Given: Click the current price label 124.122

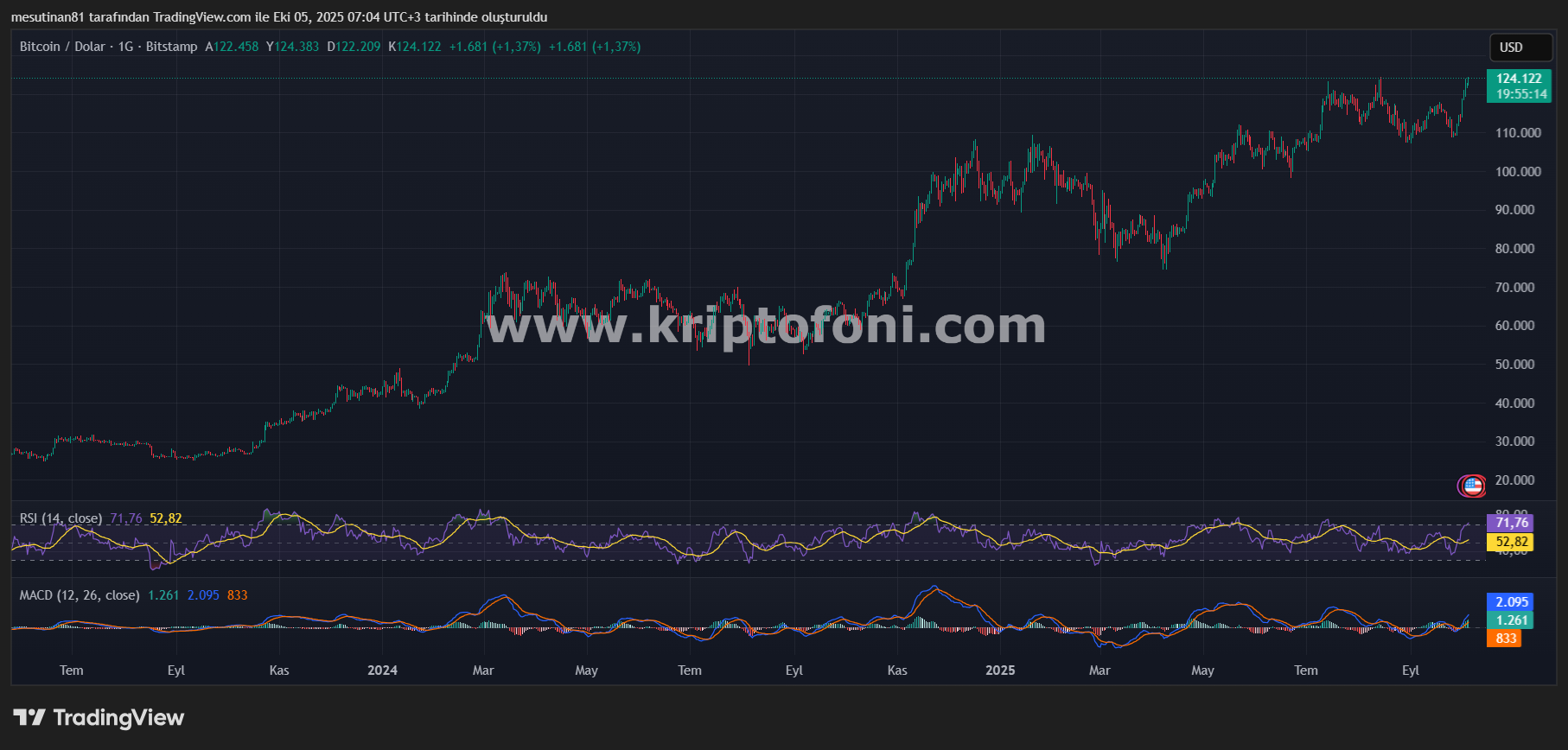Looking at the screenshot, I should click(x=1519, y=79).
